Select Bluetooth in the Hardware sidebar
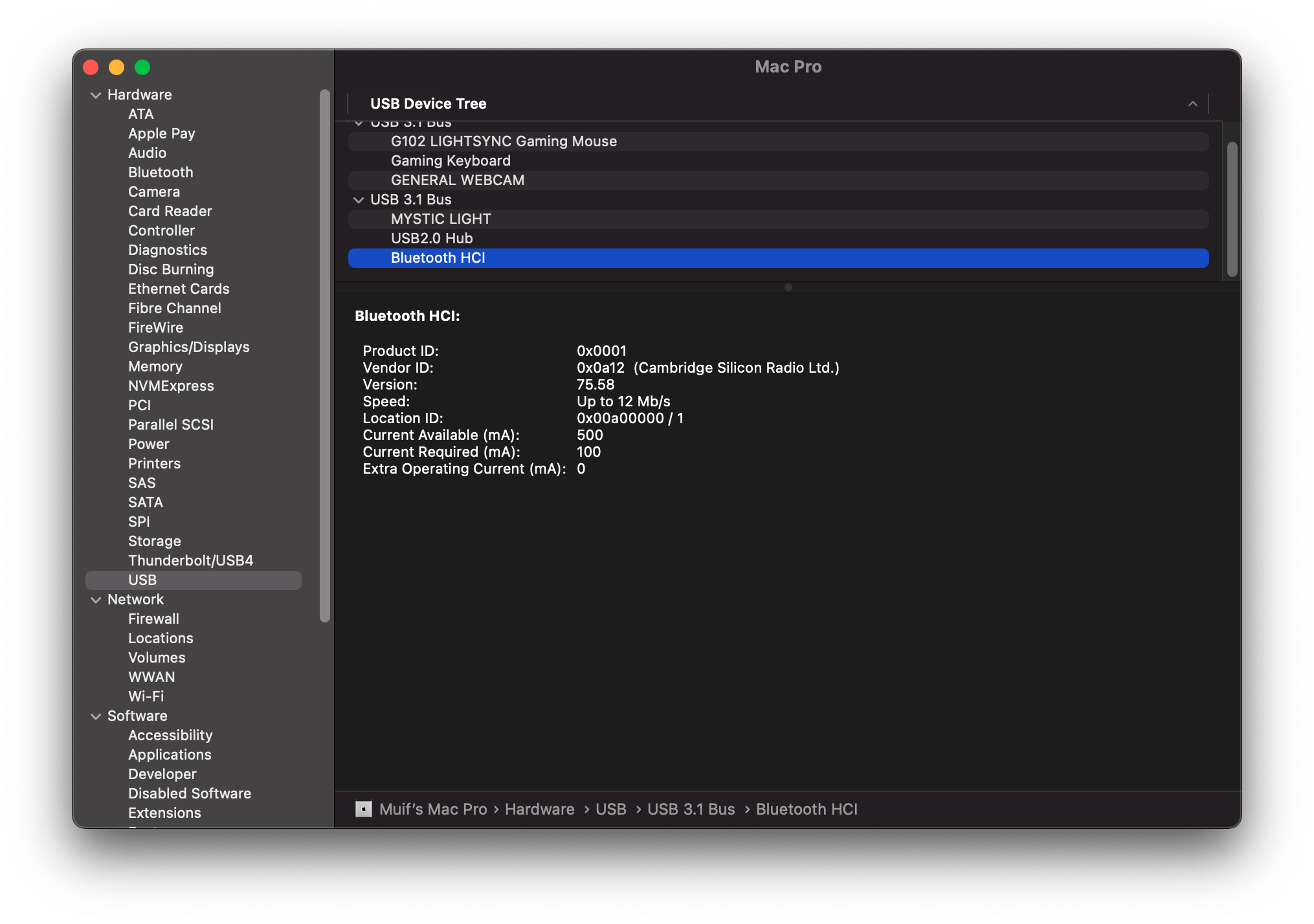1314x924 pixels. click(161, 172)
